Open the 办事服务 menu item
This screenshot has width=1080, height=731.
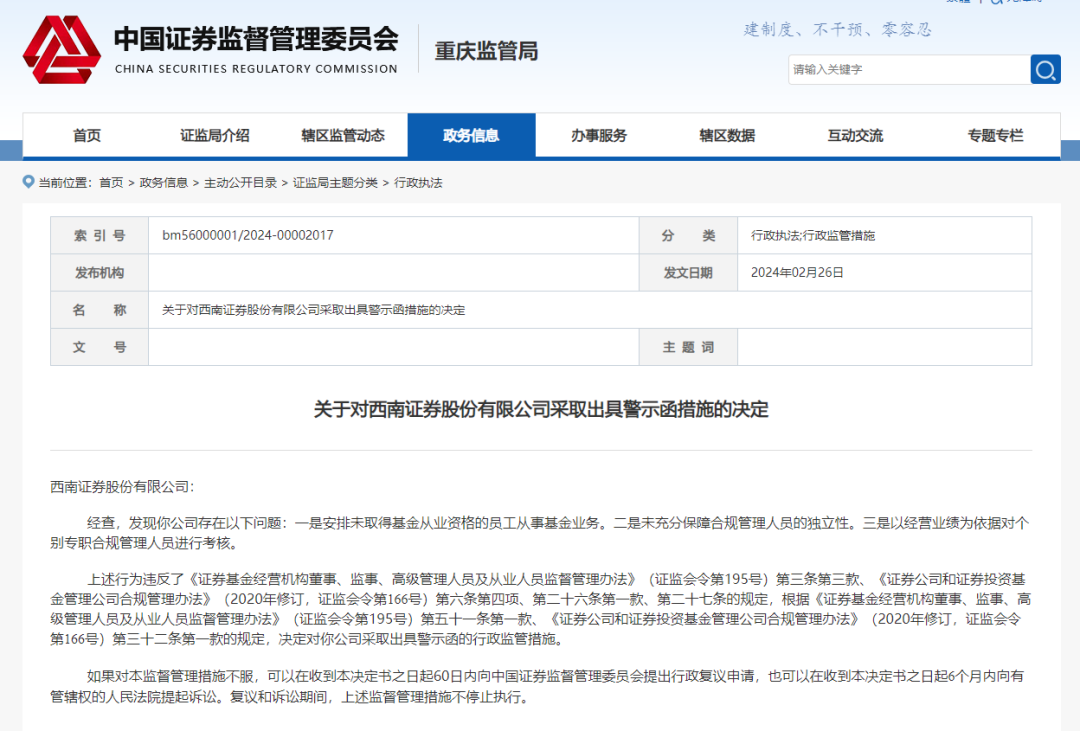click(599, 136)
